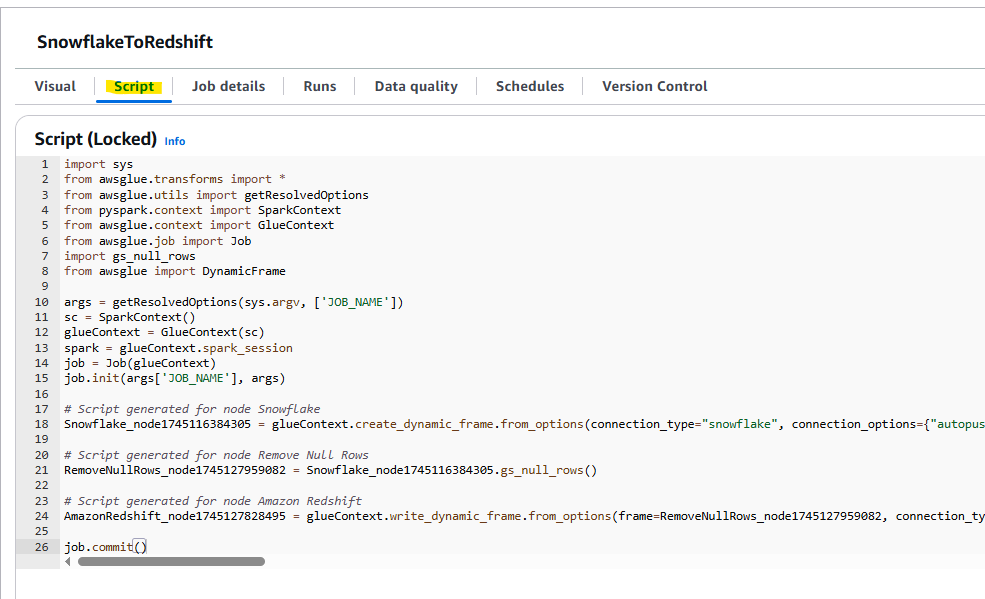Open the Runs tab
985x599 pixels.
point(320,86)
